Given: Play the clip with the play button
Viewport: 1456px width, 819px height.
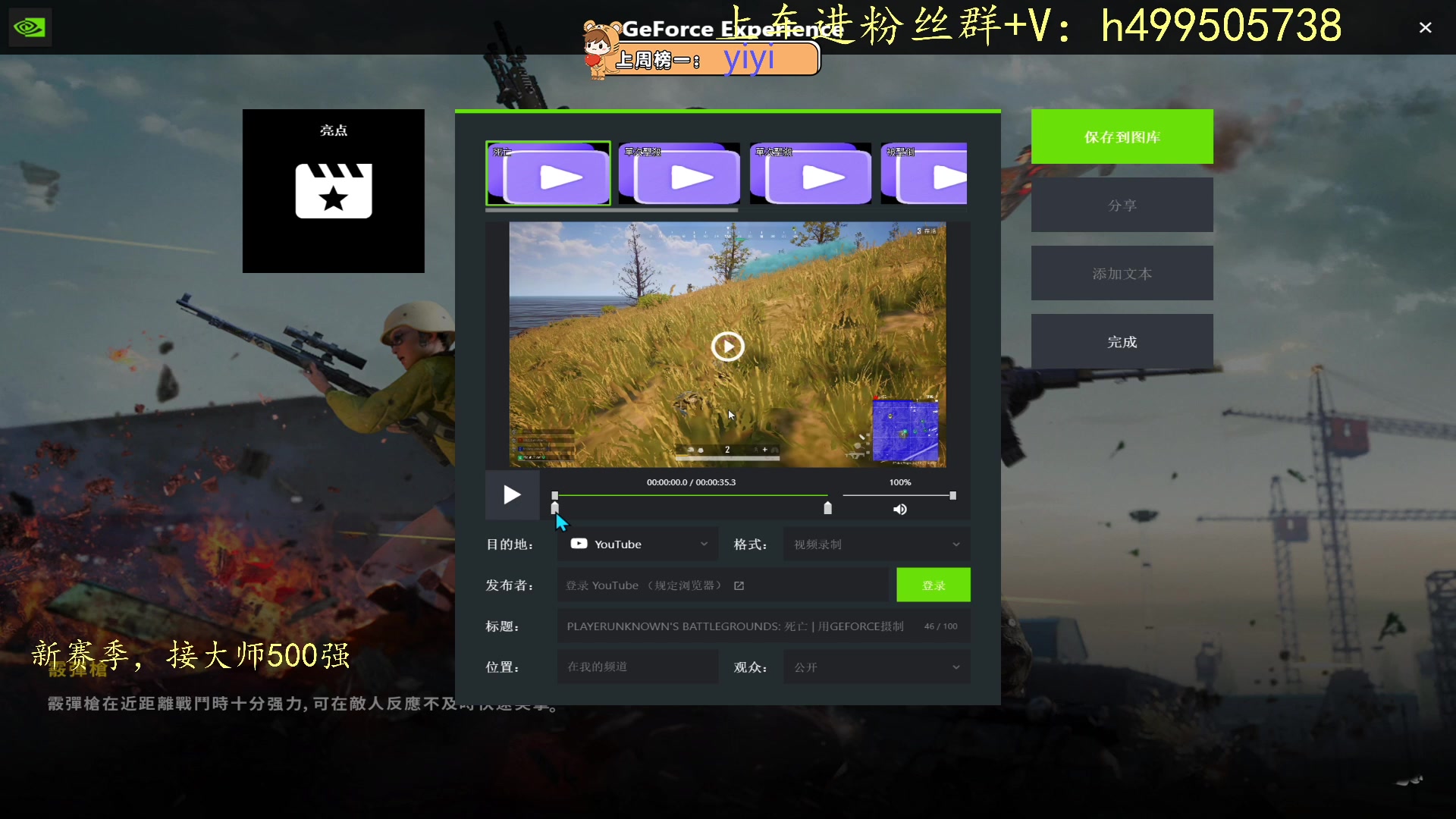Looking at the screenshot, I should click(512, 495).
